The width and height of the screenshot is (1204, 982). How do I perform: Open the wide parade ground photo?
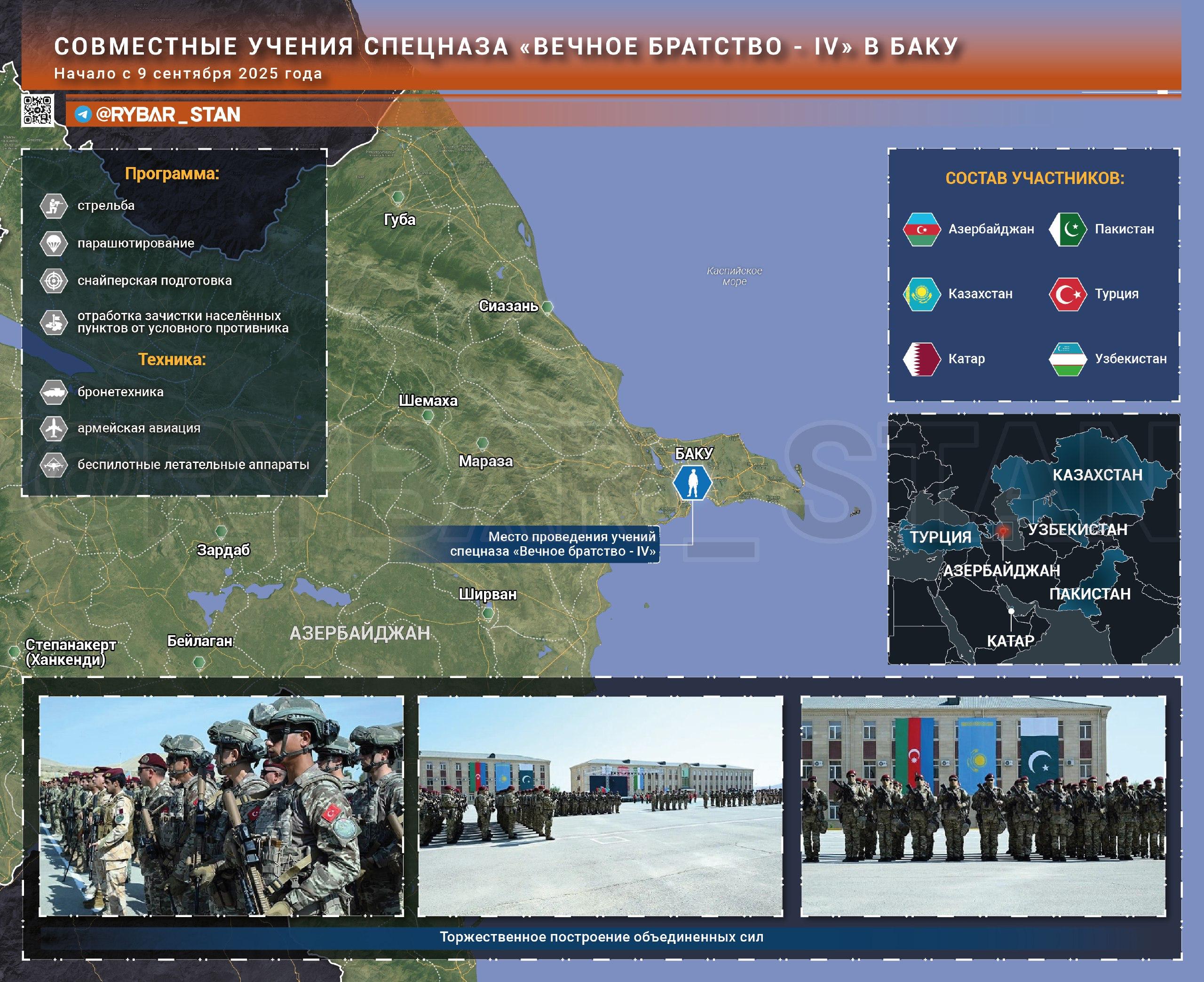tap(600, 806)
